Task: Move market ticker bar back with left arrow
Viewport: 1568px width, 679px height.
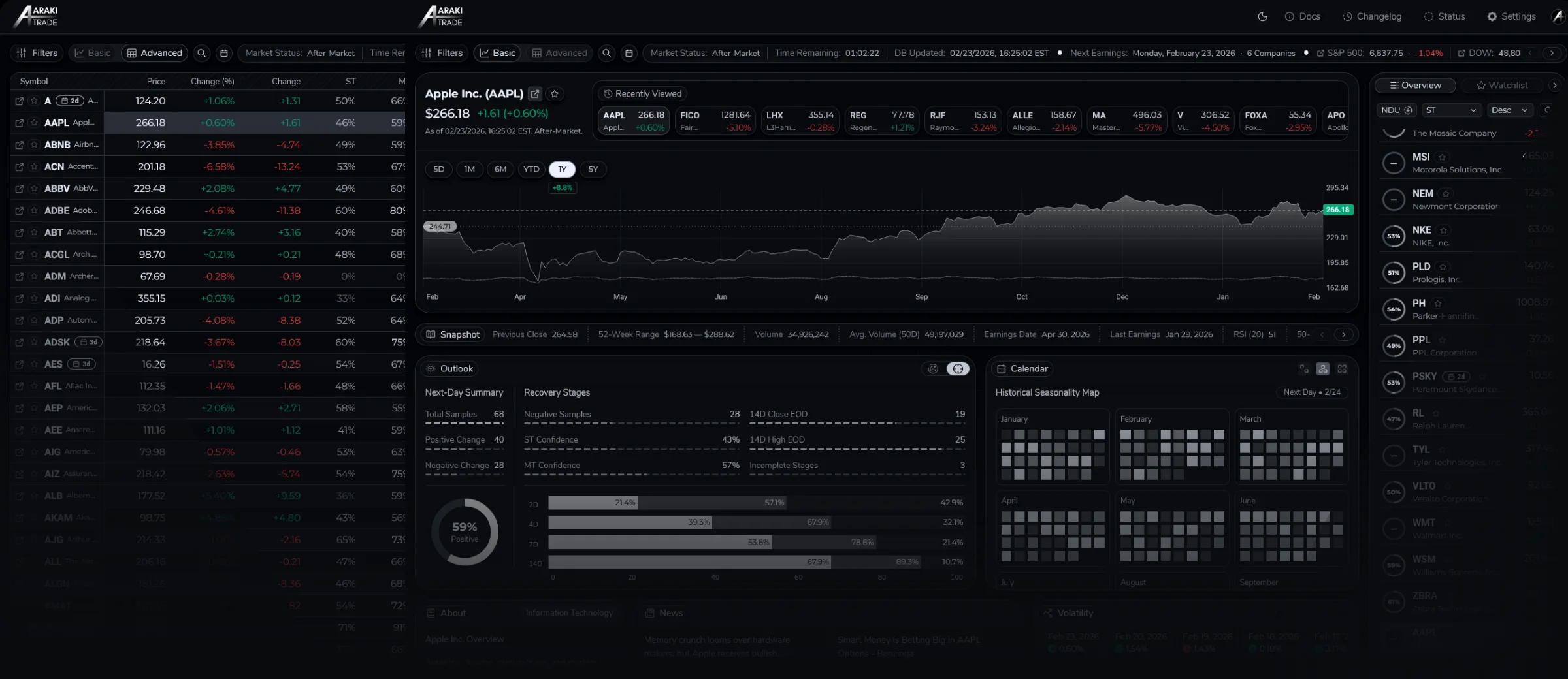Action: 1529,53
